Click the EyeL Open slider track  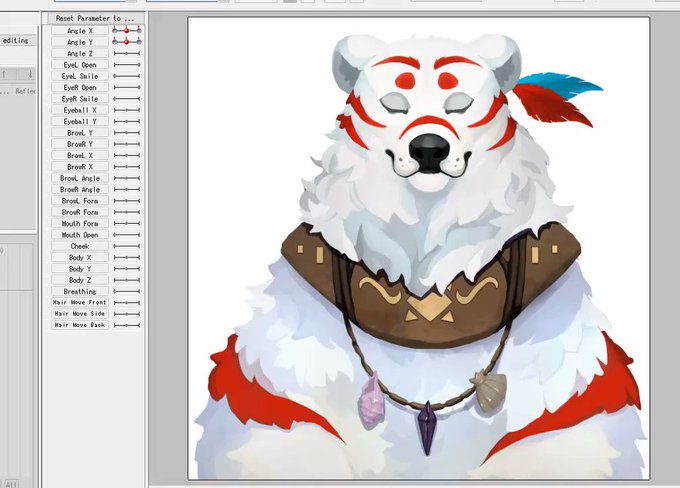click(x=127, y=65)
